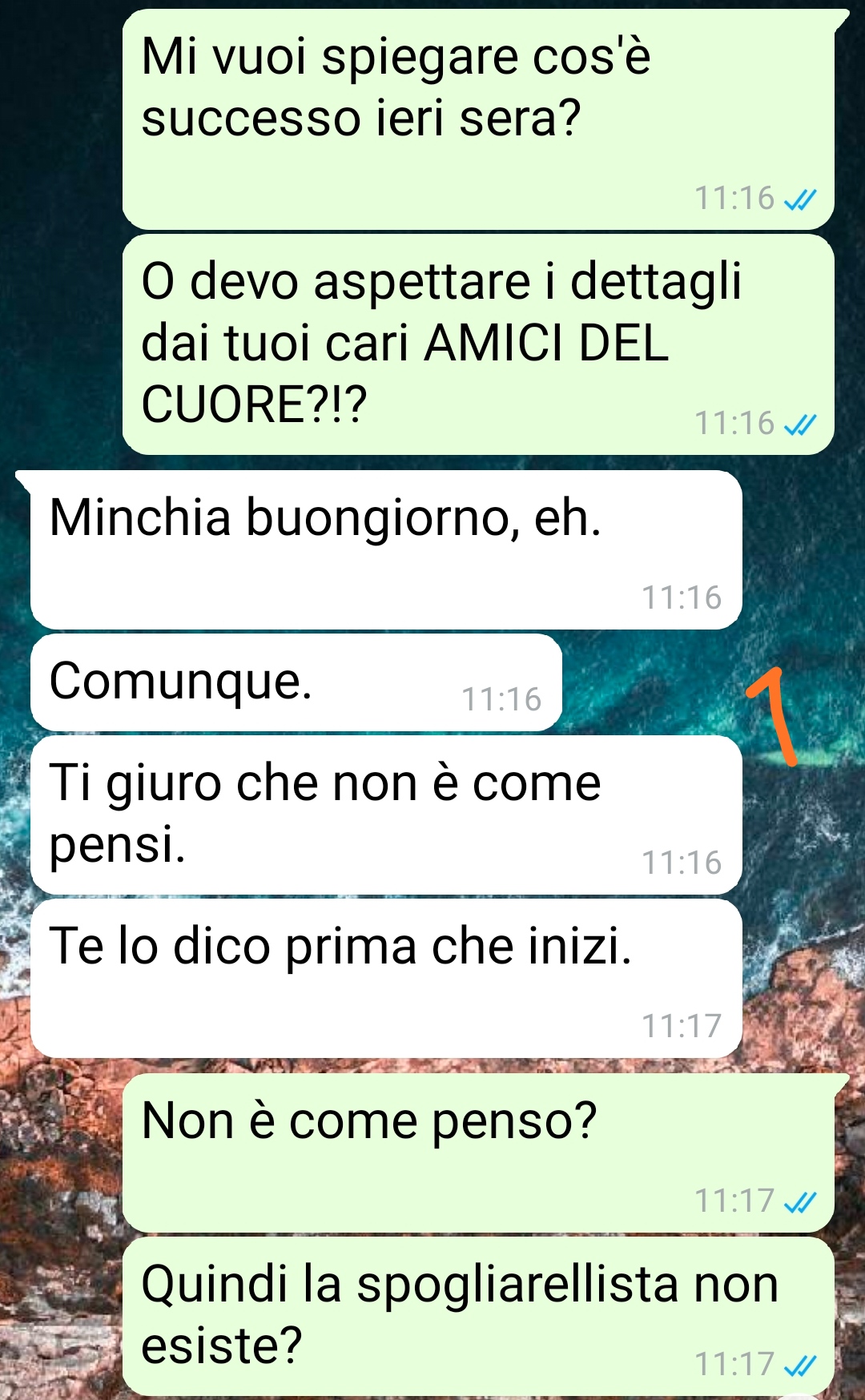Tap the 'Te lo dico prima che inizi.' bubble
Screen dimensions: 865x1400
point(386,978)
